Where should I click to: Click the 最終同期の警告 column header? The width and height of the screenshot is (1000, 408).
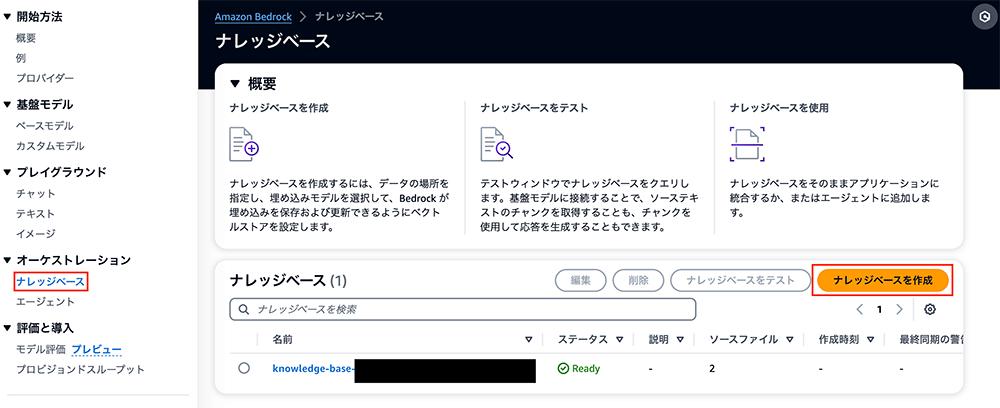pos(930,339)
